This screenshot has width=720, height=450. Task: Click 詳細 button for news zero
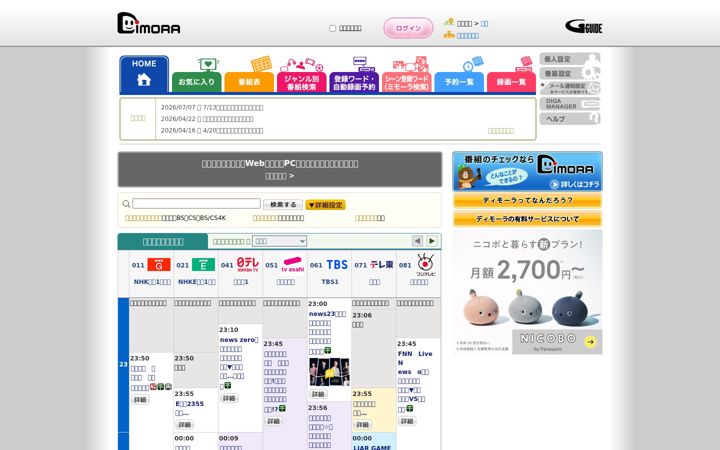pos(229,398)
